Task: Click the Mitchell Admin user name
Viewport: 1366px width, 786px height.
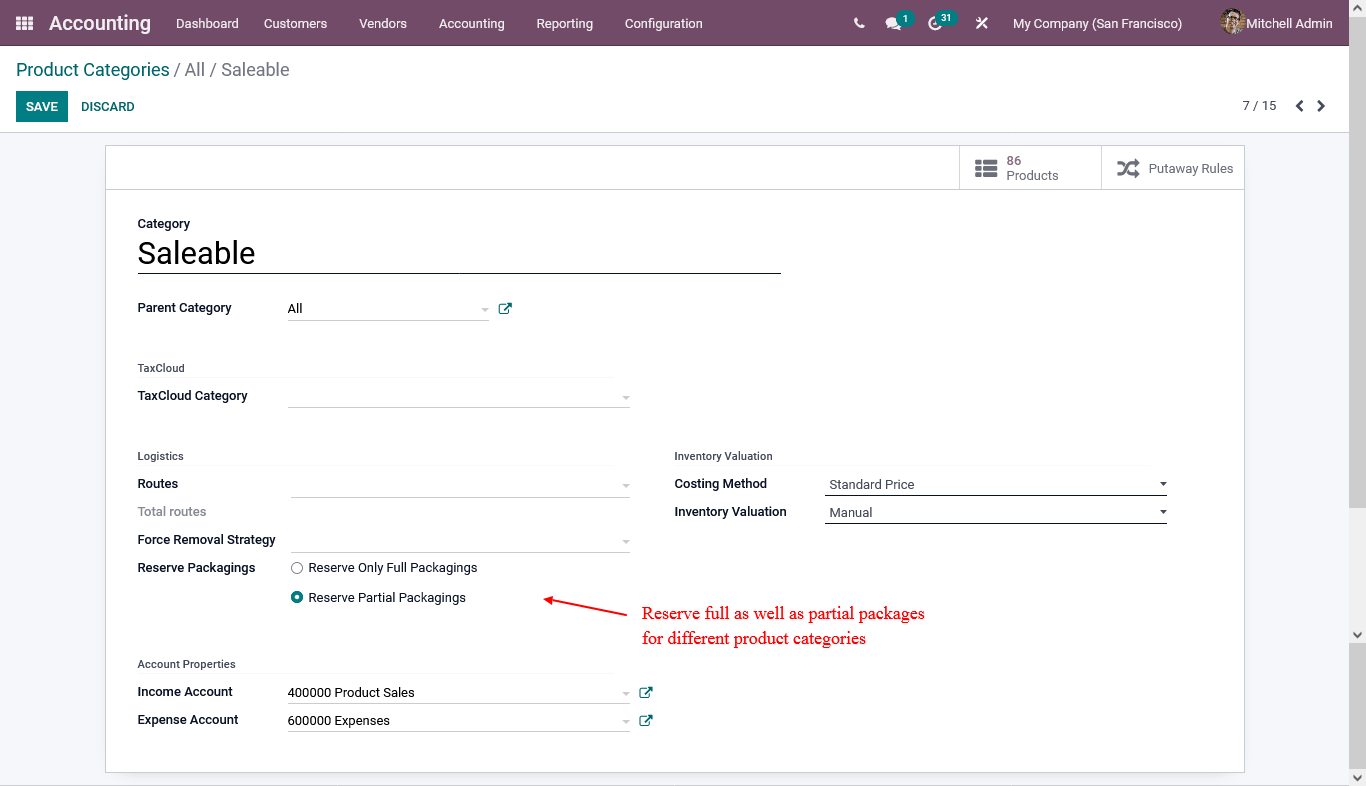Action: tap(1289, 23)
